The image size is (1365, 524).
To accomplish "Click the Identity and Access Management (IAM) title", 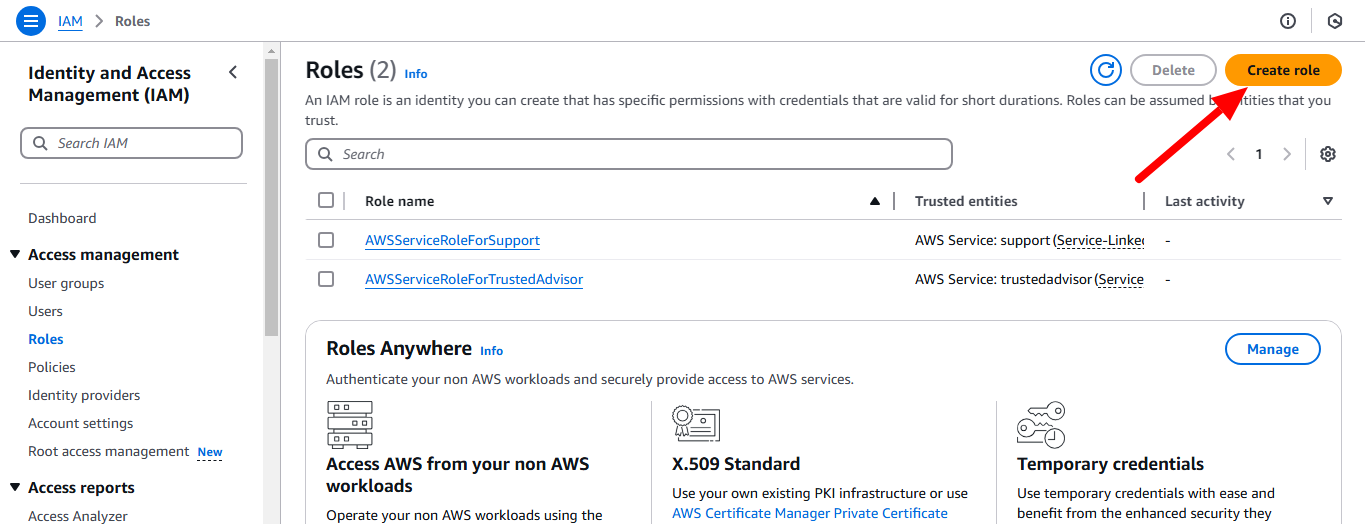I will [x=110, y=84].
